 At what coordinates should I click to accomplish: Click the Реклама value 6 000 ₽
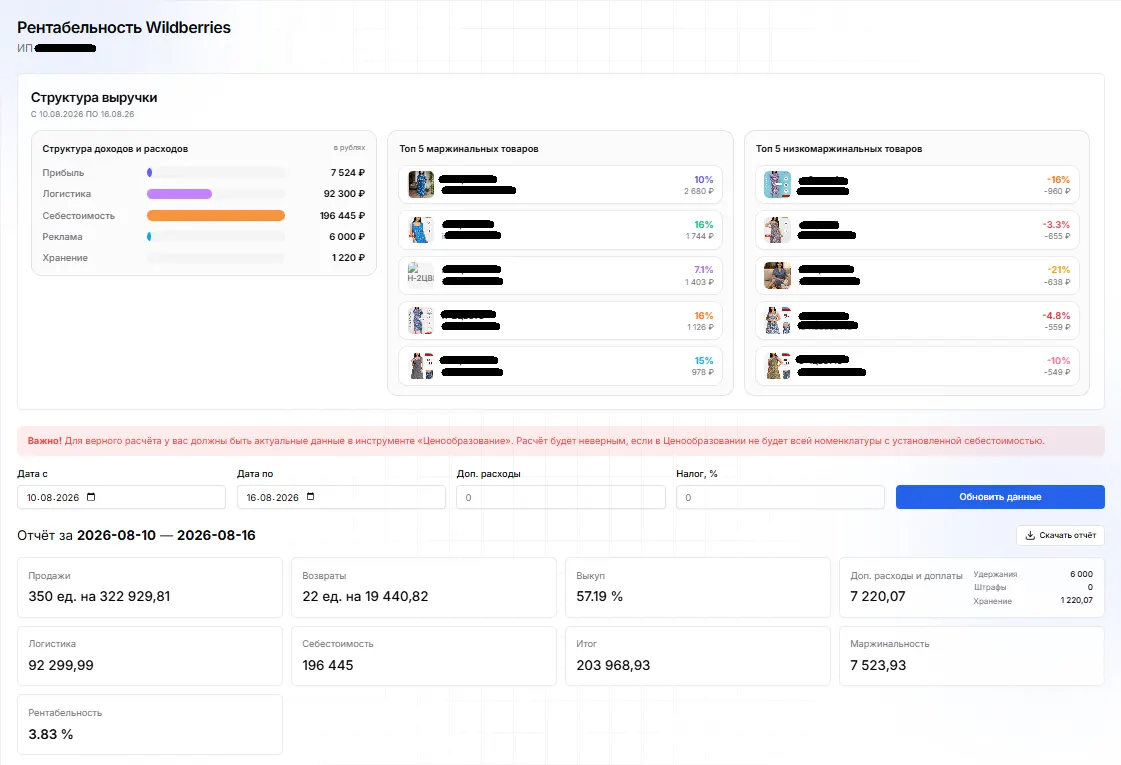(347, 237)
